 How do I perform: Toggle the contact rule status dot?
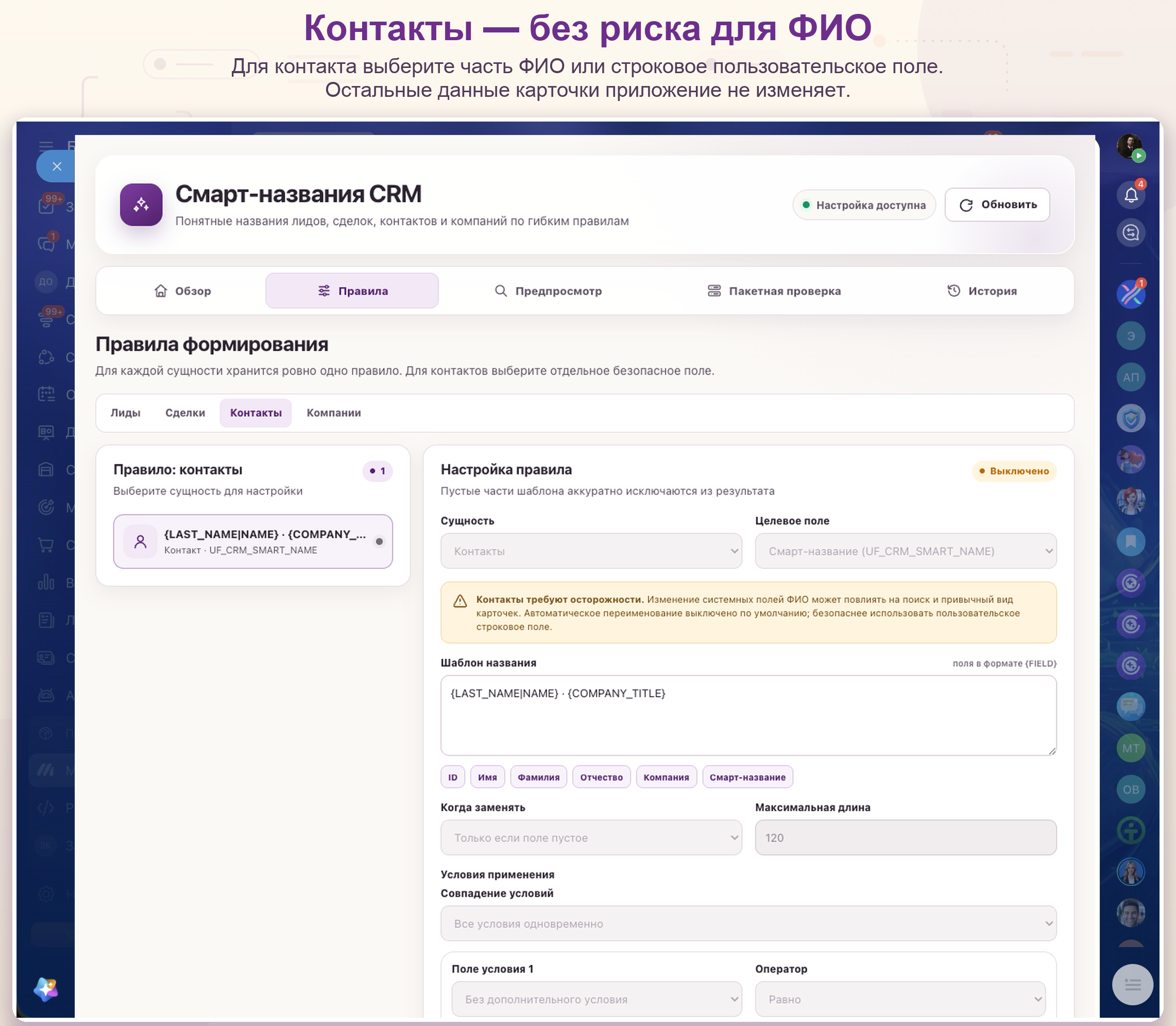click(379, 542)
